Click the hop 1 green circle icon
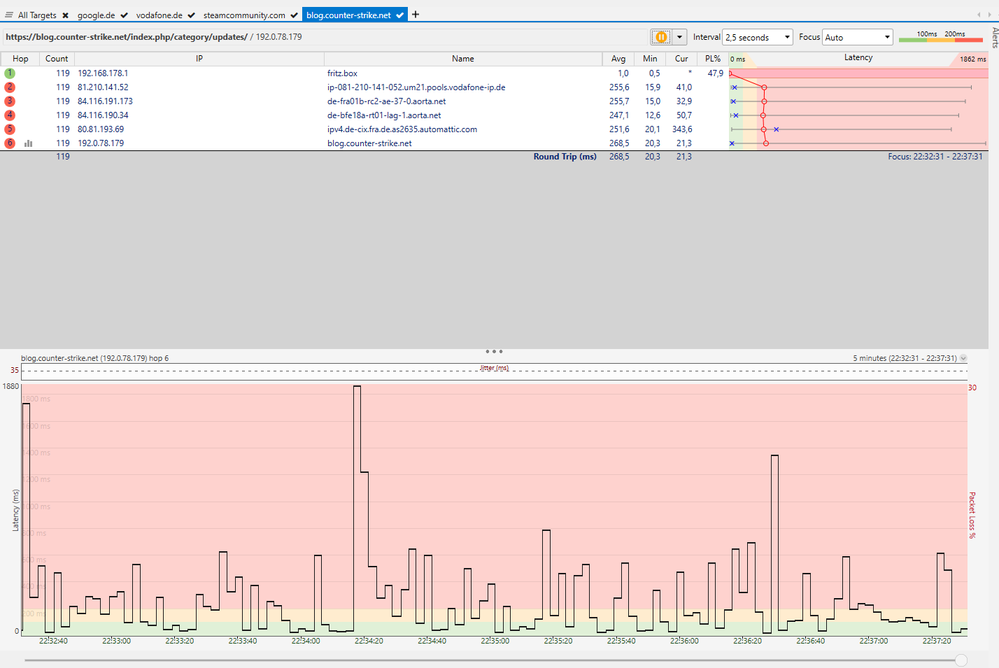999x668 pixels. 9,73
